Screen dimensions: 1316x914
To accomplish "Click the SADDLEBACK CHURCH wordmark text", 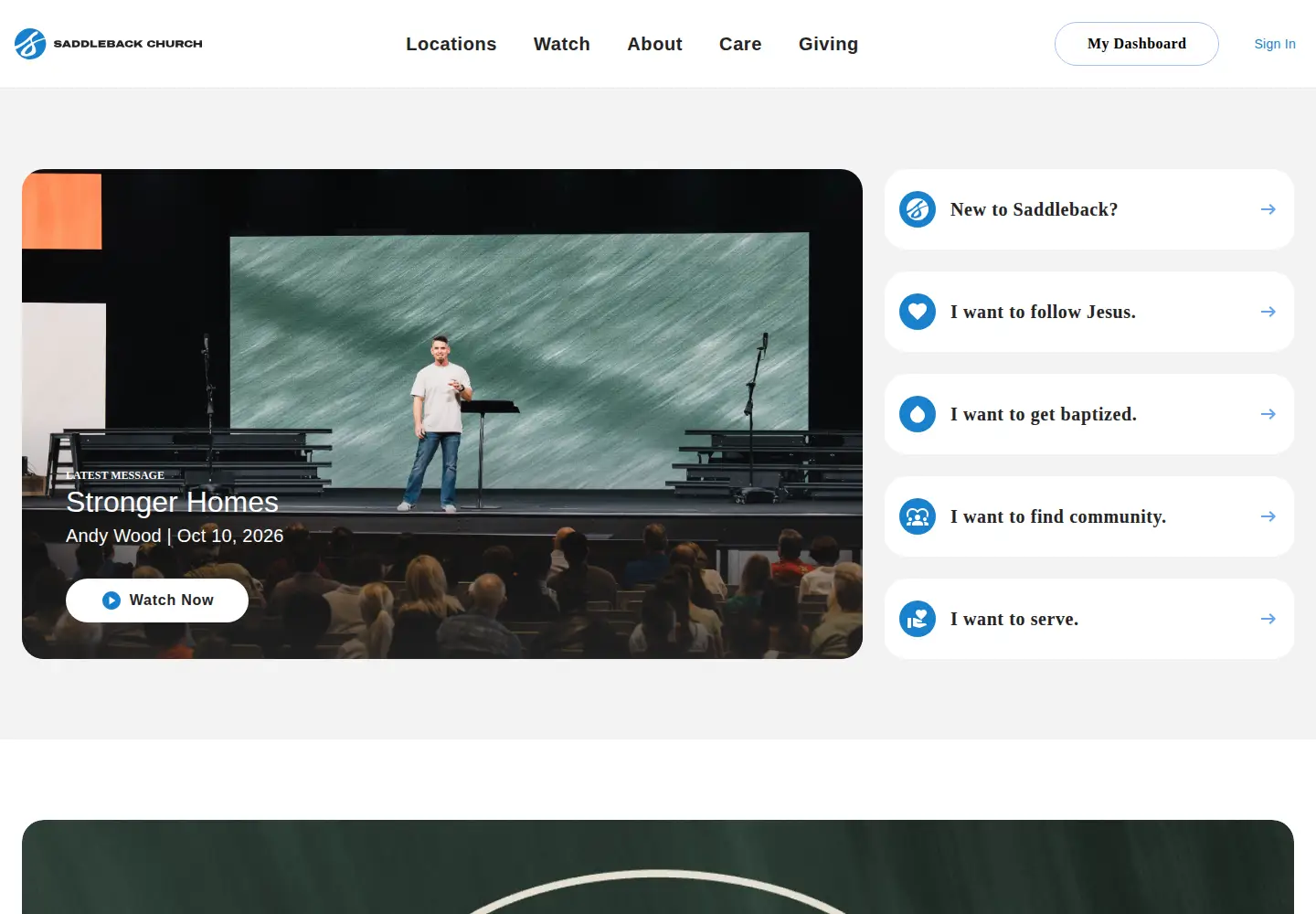I will pos(128,44).
